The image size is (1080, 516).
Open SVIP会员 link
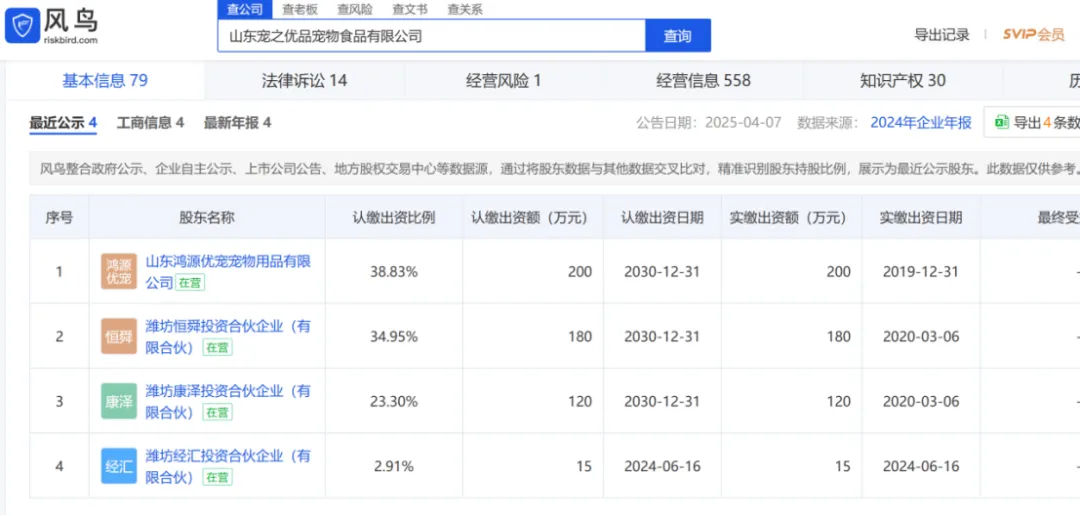1034,35
